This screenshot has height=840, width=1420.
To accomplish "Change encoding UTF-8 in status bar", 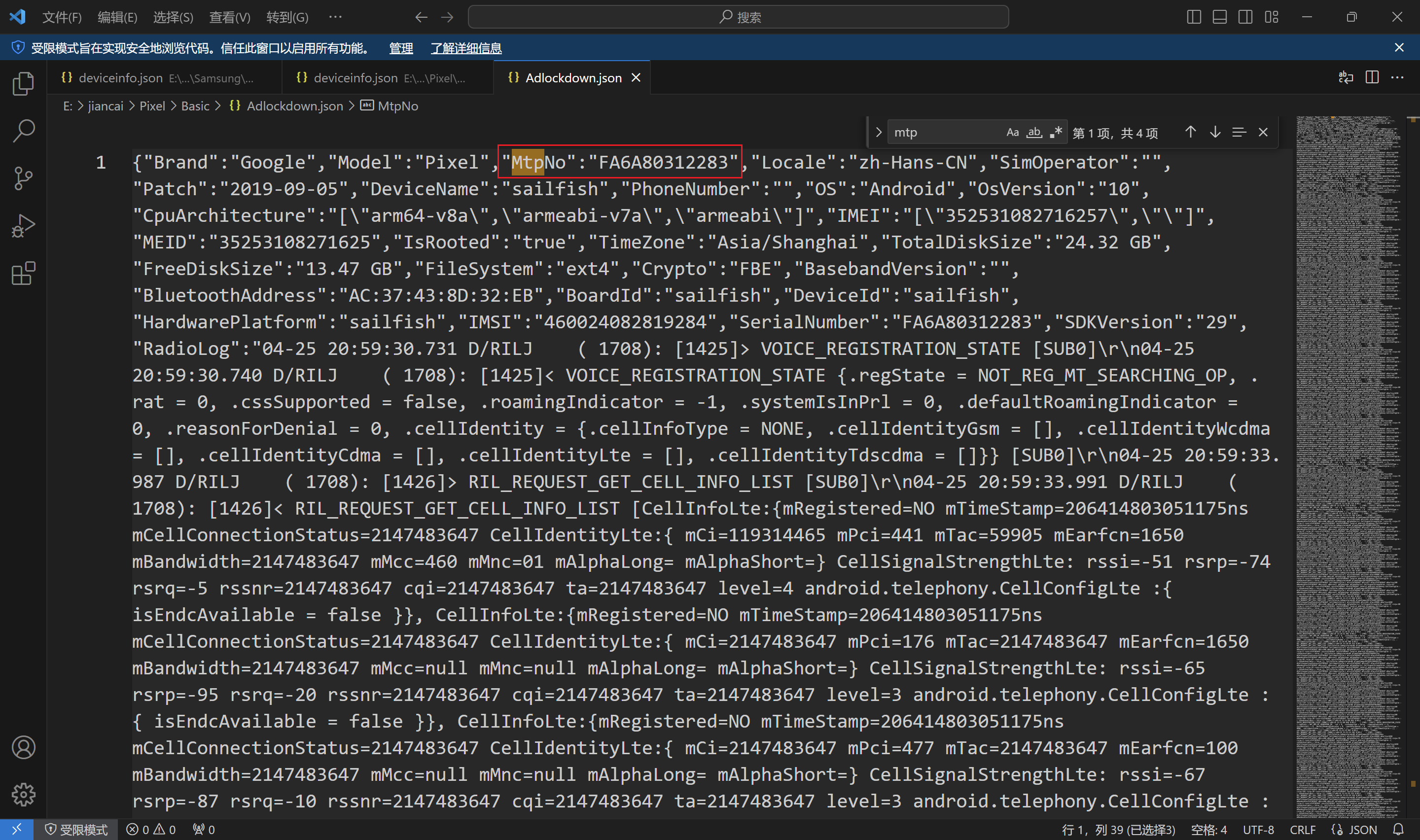I will pos(1258,829).
